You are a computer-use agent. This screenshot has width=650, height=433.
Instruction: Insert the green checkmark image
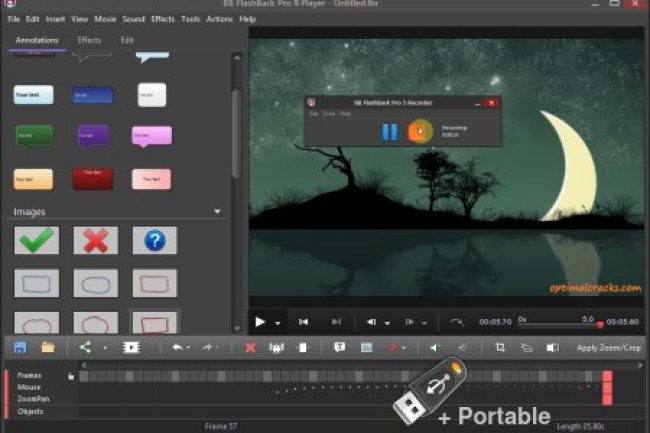click(x=36, y=240)
